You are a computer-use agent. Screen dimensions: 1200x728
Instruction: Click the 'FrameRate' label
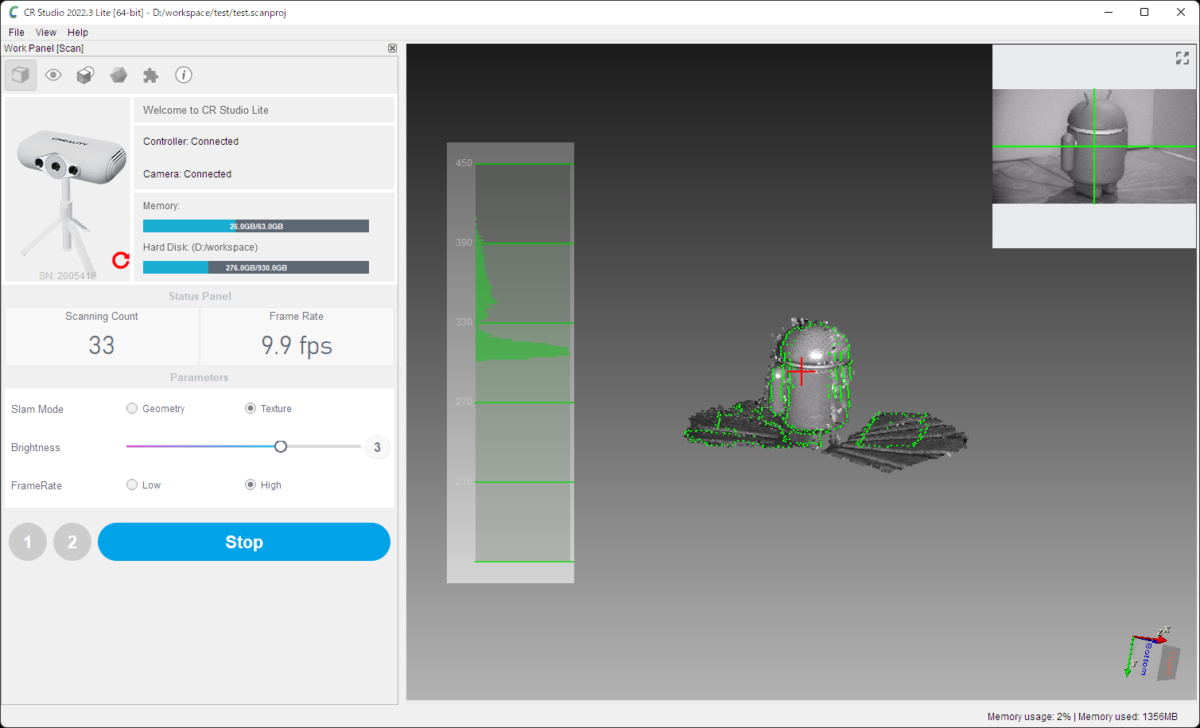click(x=37, y=485)
